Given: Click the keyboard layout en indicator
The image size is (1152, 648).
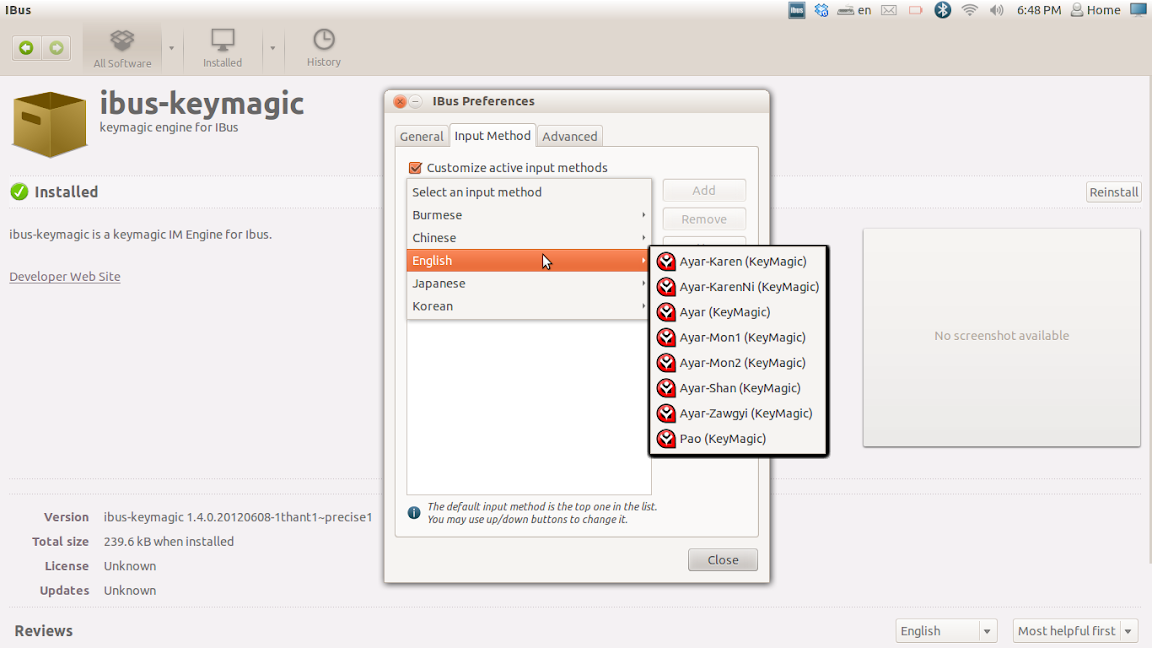Looking at the screenshot, I should 854,10.
